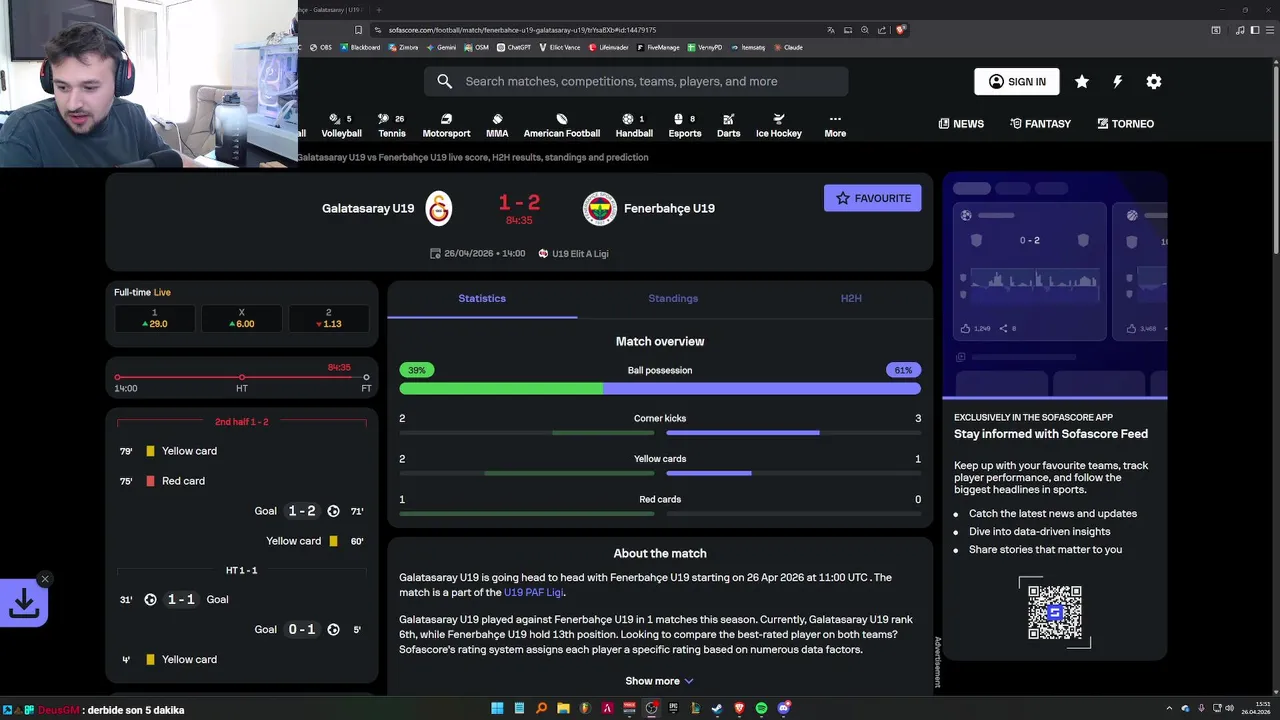This screenshot has width=1280, height=720.
Task: Open Galatasaray U19 team name
Action: click(368, 208)
